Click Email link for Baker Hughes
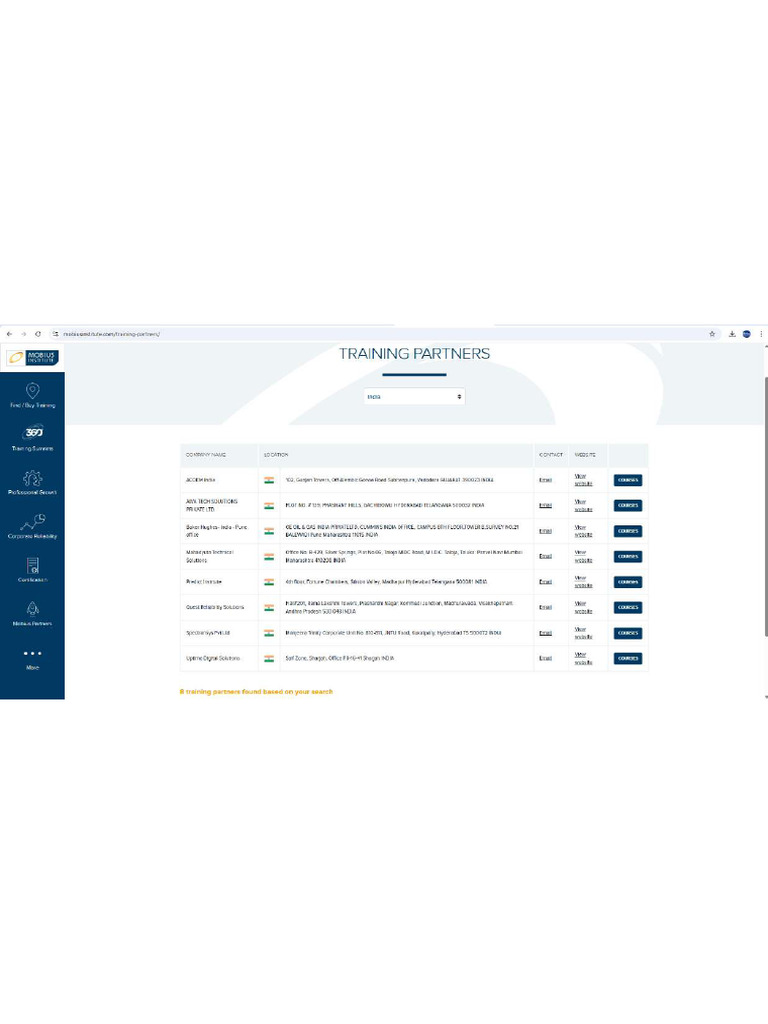The image size is (768, 1024). click(545, 531)
